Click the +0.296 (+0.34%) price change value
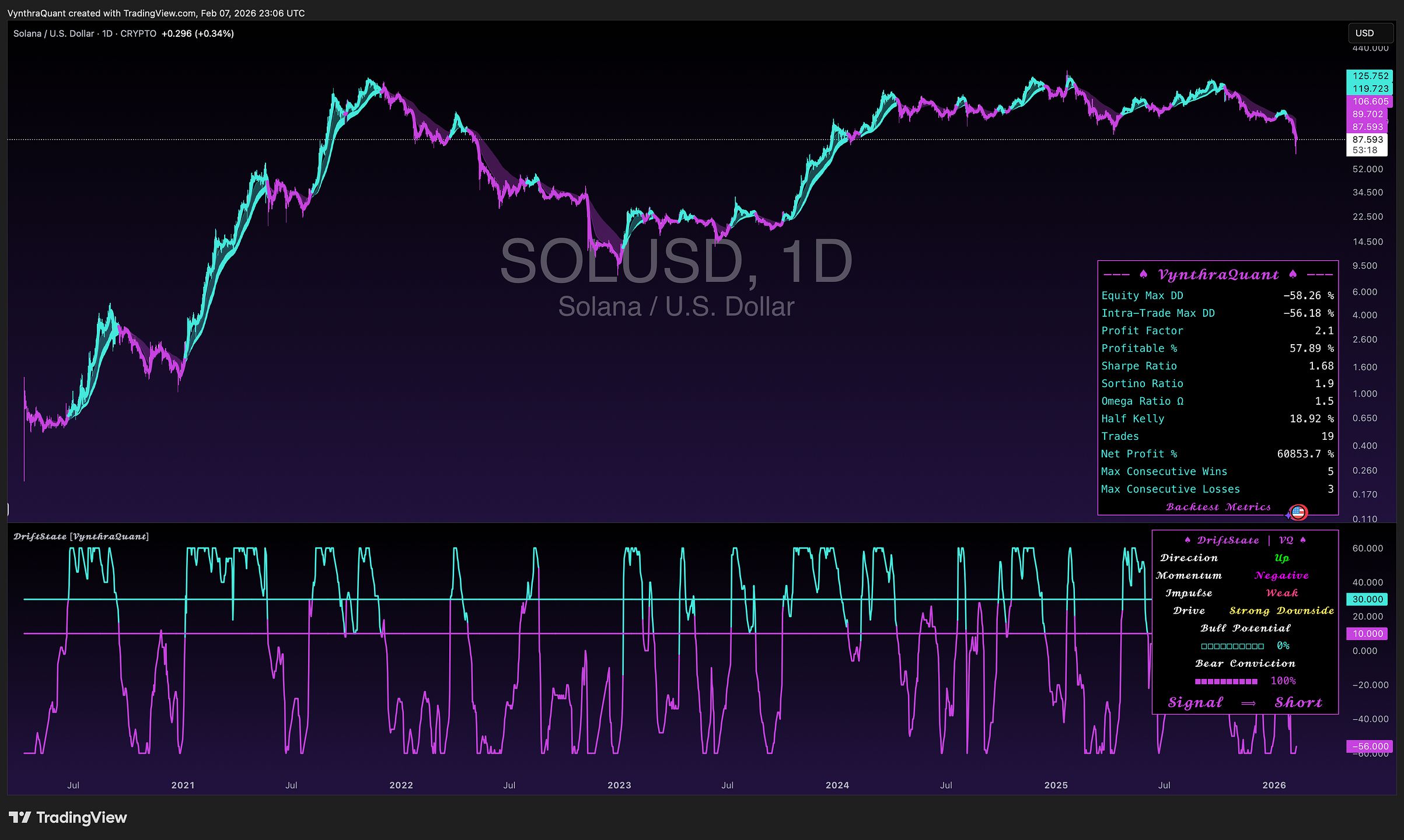Viewport: 1404px width, 840px height. (x=197, y=34)
